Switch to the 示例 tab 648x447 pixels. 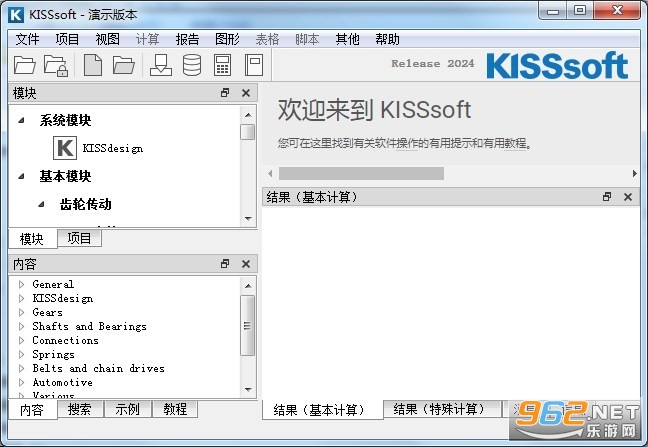coord(128,409)
